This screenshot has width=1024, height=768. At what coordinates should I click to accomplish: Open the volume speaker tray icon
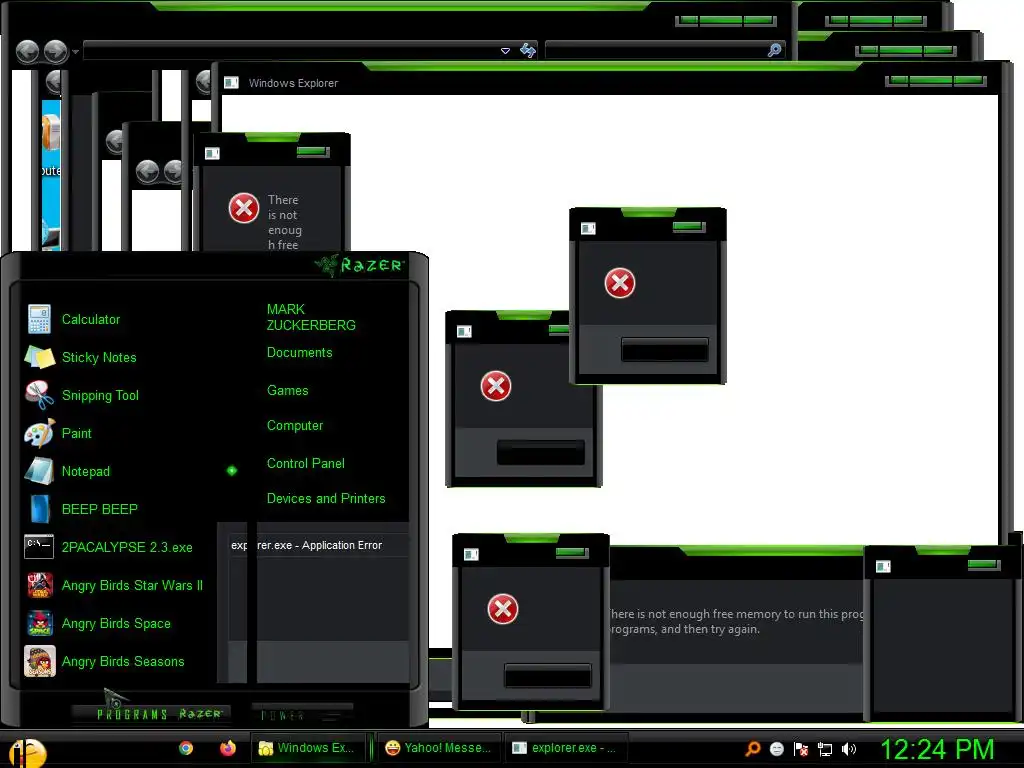848,749
